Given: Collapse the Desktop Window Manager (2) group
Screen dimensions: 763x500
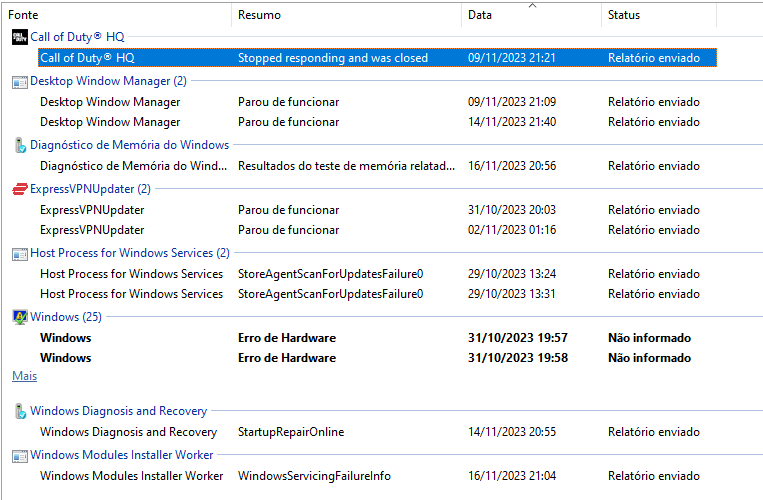Looking at the screenshot, I should (108, 81).
